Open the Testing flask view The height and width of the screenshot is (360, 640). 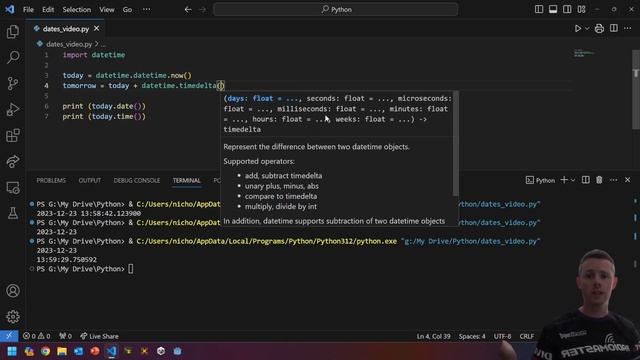13,213
